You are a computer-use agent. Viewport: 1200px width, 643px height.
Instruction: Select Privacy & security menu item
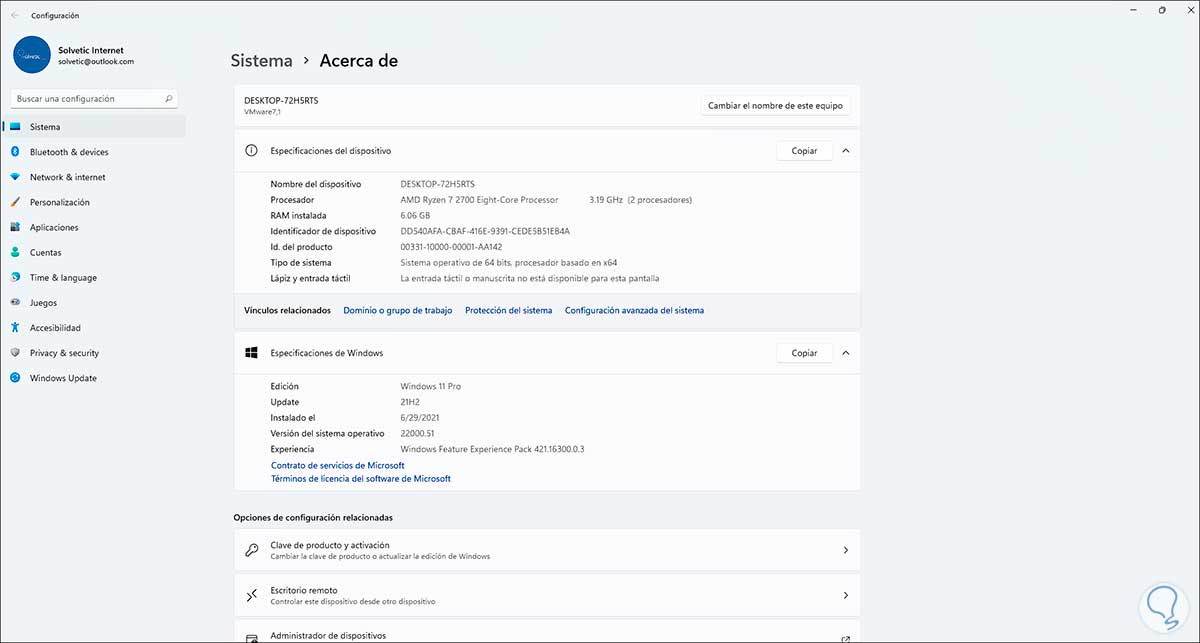coord(64,353)
